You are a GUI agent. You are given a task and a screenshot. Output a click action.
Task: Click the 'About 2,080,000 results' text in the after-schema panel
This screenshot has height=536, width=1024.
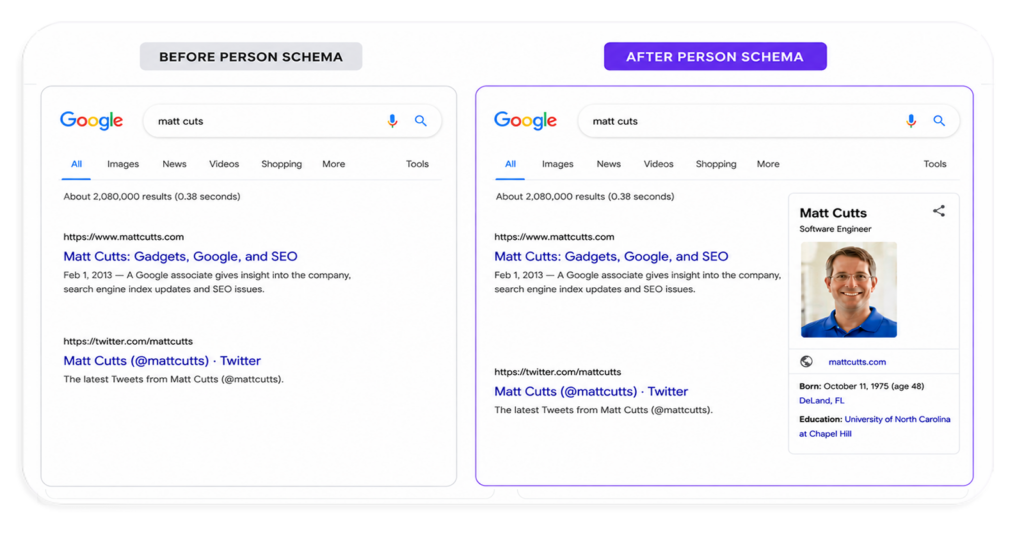585,197
